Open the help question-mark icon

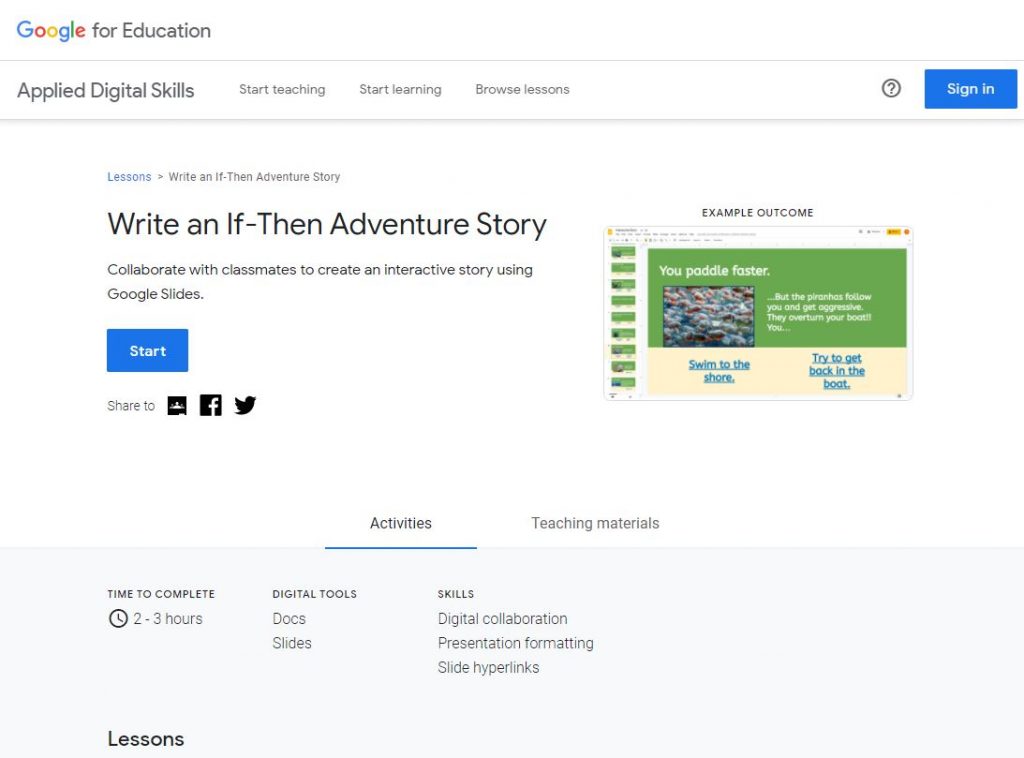[891, 89]
